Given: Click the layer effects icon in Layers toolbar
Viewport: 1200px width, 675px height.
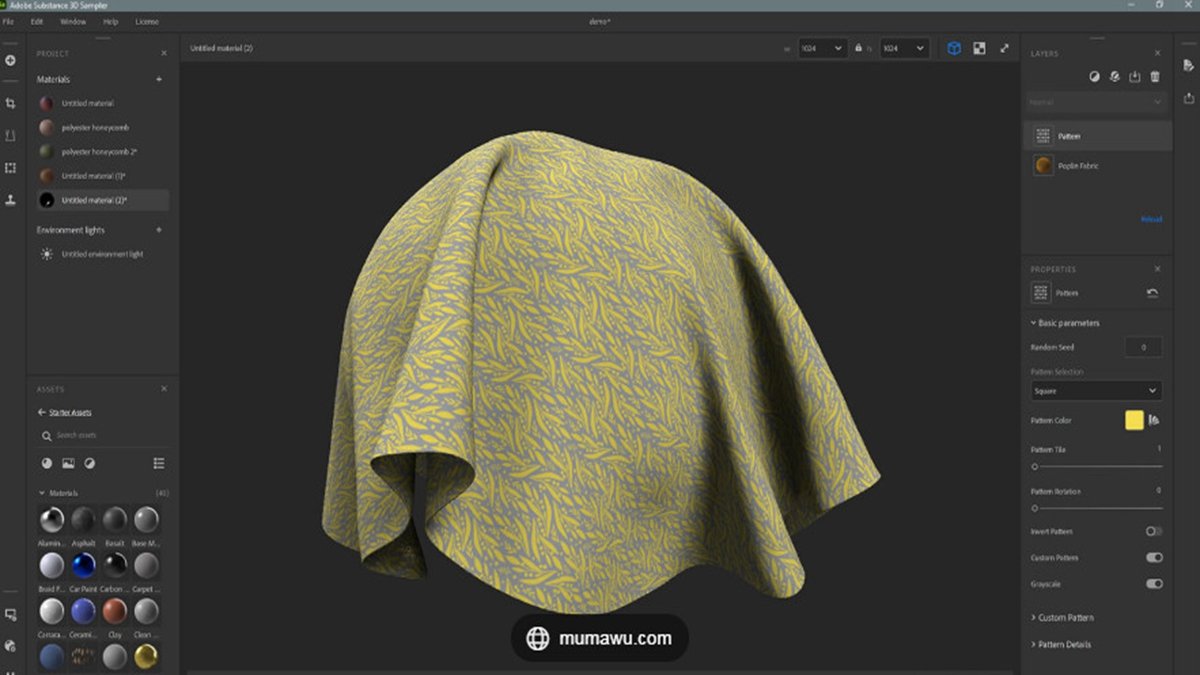Looking at the screenshot, I should pos(1115,76).
